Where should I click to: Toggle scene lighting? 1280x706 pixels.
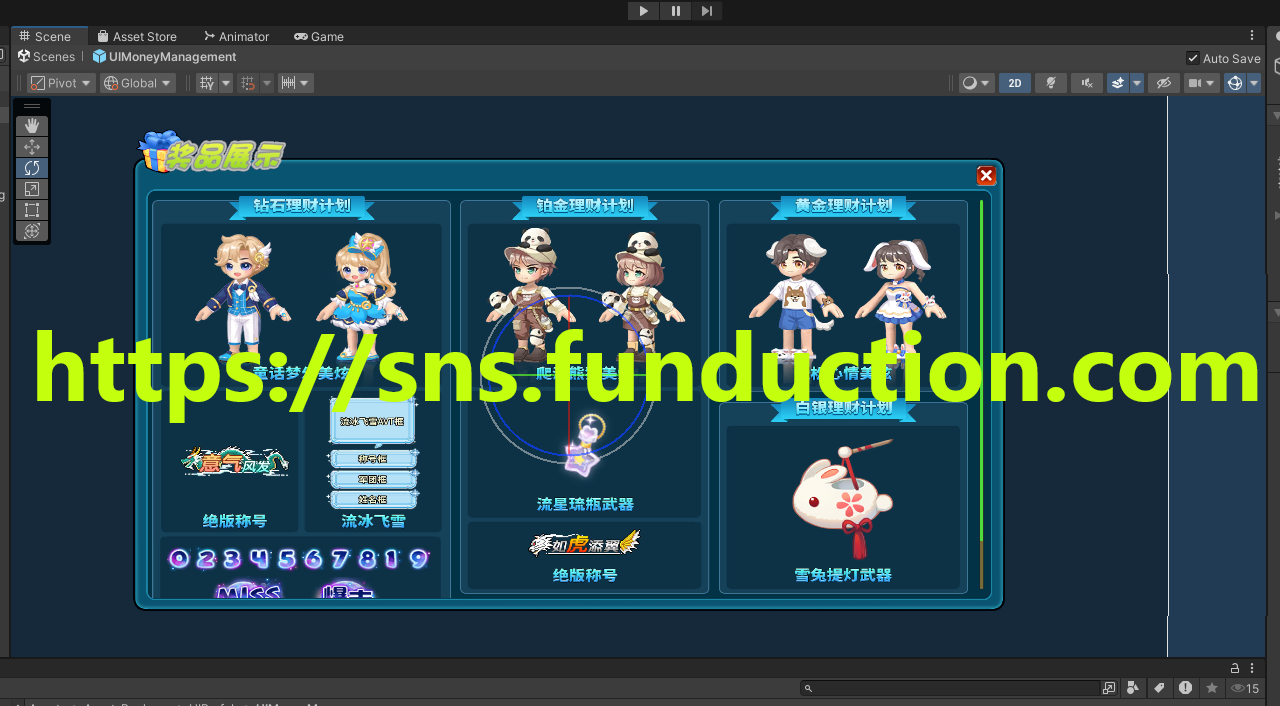pos(1050,83)
